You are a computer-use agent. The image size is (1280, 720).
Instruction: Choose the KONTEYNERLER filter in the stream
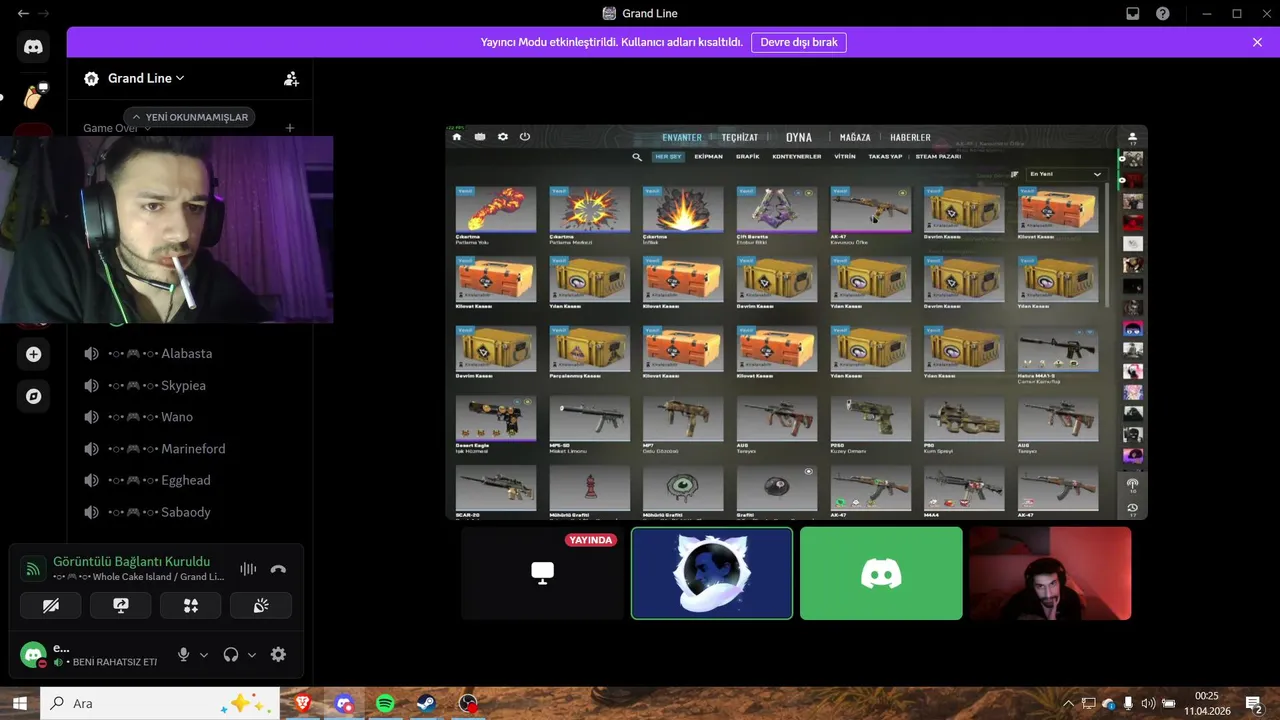[x=797, y=157]
